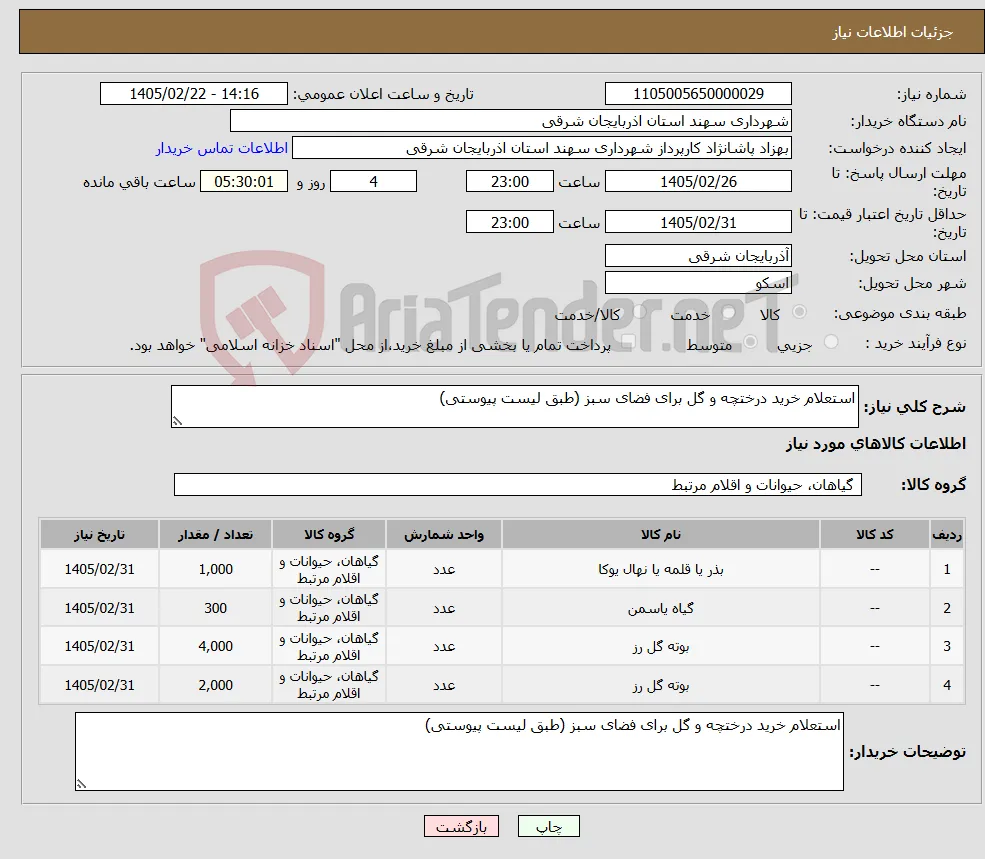Screen dimensions: 985x859
Task: Click the quantity cell 300
Action: (x=215, y=608)
